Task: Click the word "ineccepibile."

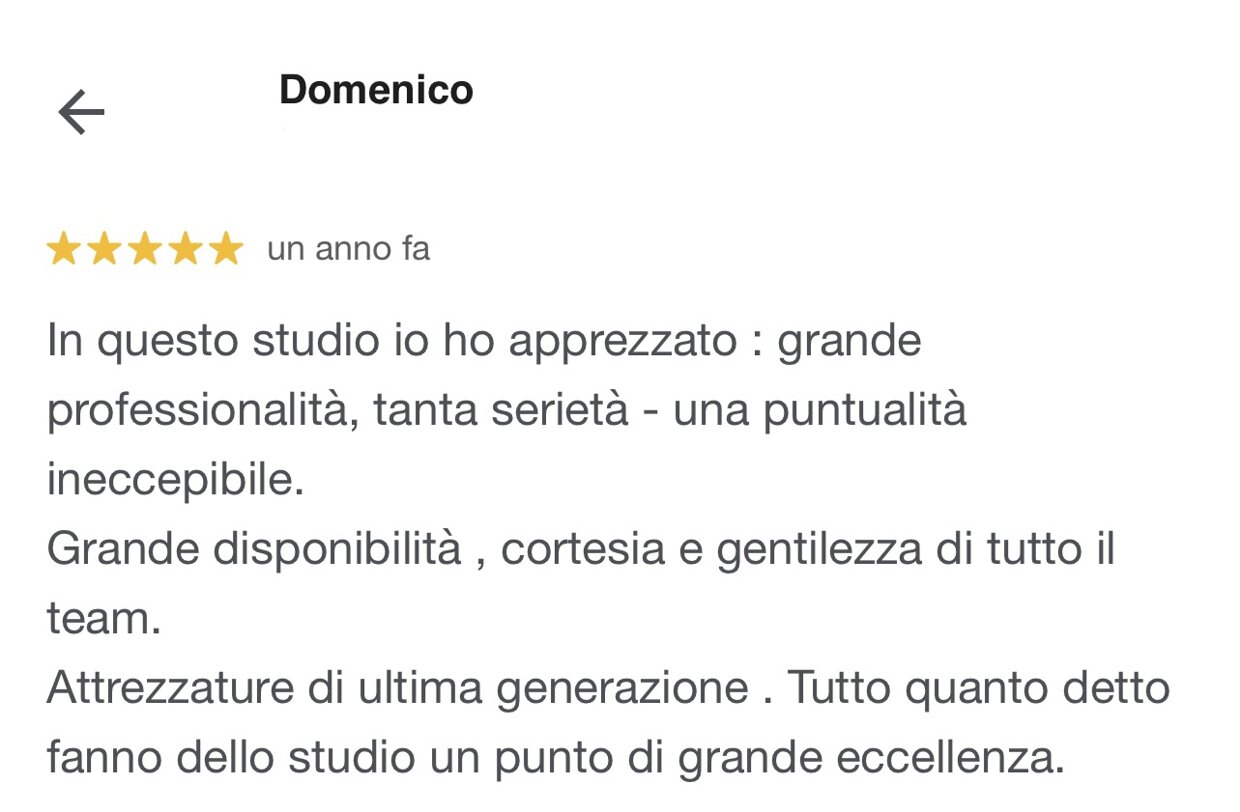Action: tap(175, 481)
